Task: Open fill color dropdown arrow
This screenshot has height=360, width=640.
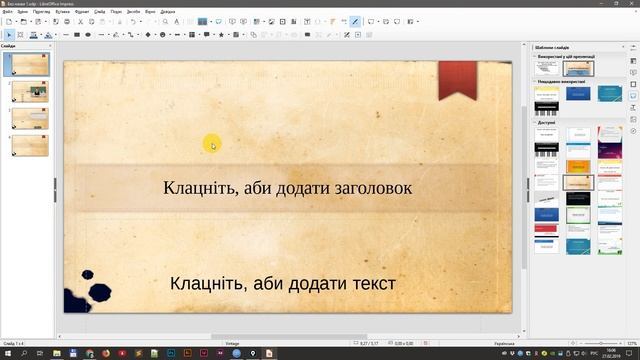Action: pyautogui.click(x=56, y=35)
